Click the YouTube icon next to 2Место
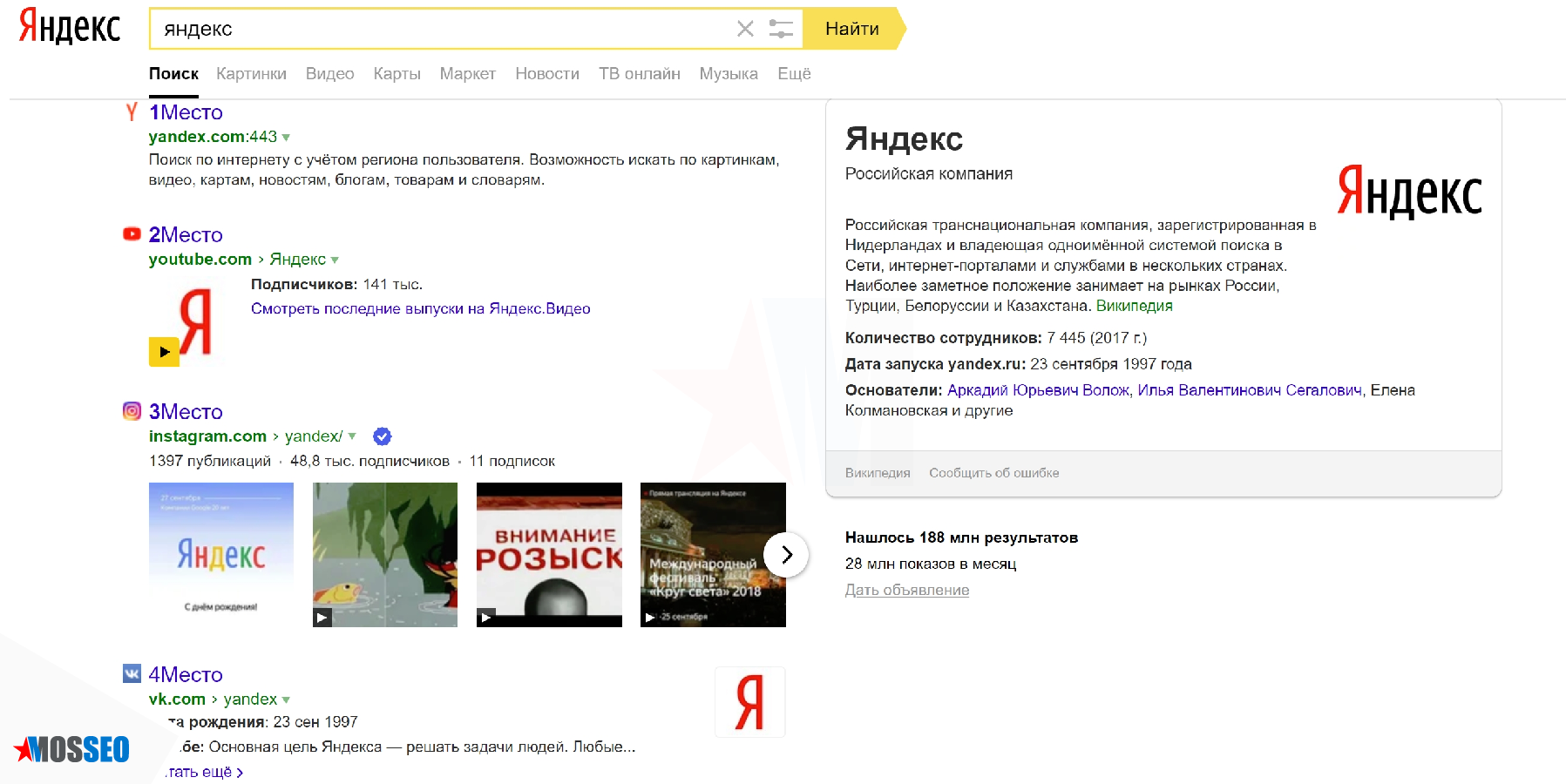This screenshot has height=784, width=1566. [131, 234]
